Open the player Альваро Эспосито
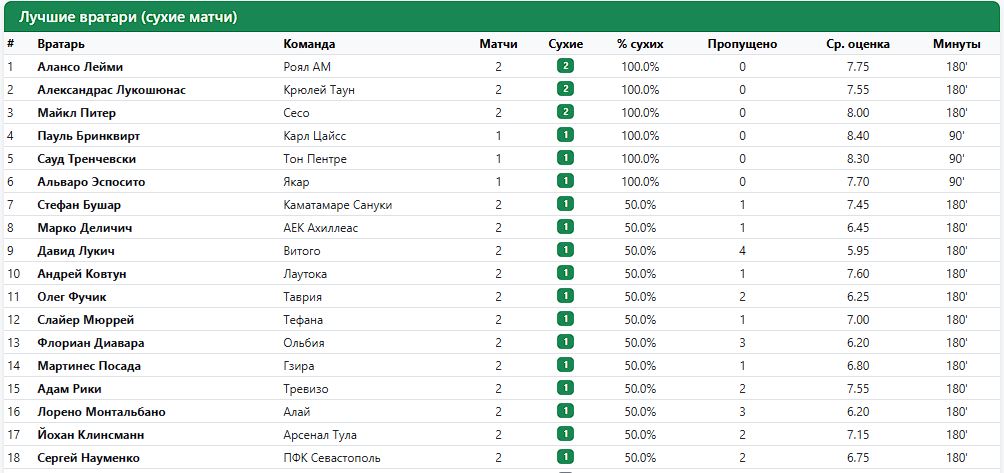 point(92,182)
